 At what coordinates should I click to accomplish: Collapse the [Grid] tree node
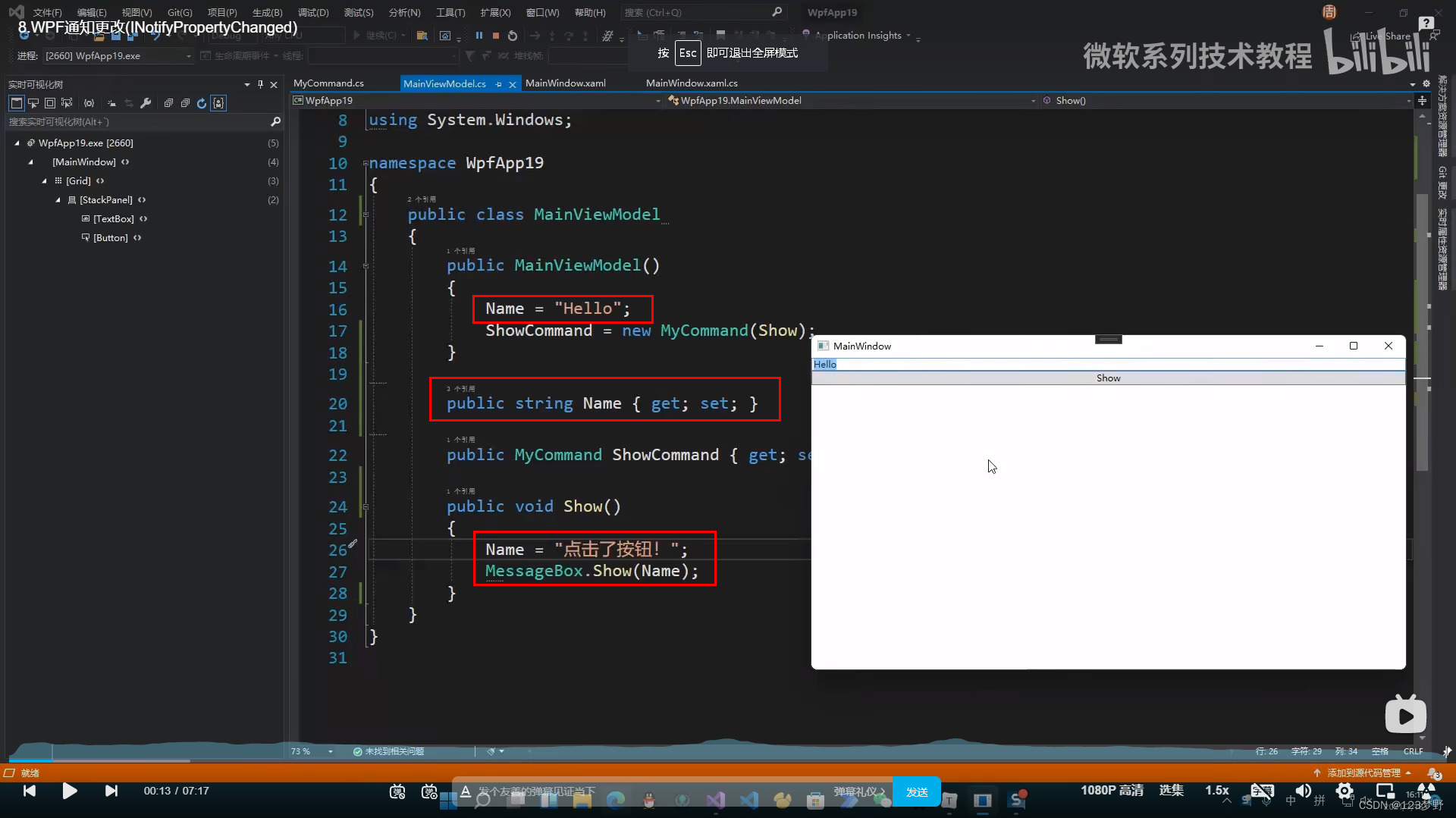[x=44, y=180]
